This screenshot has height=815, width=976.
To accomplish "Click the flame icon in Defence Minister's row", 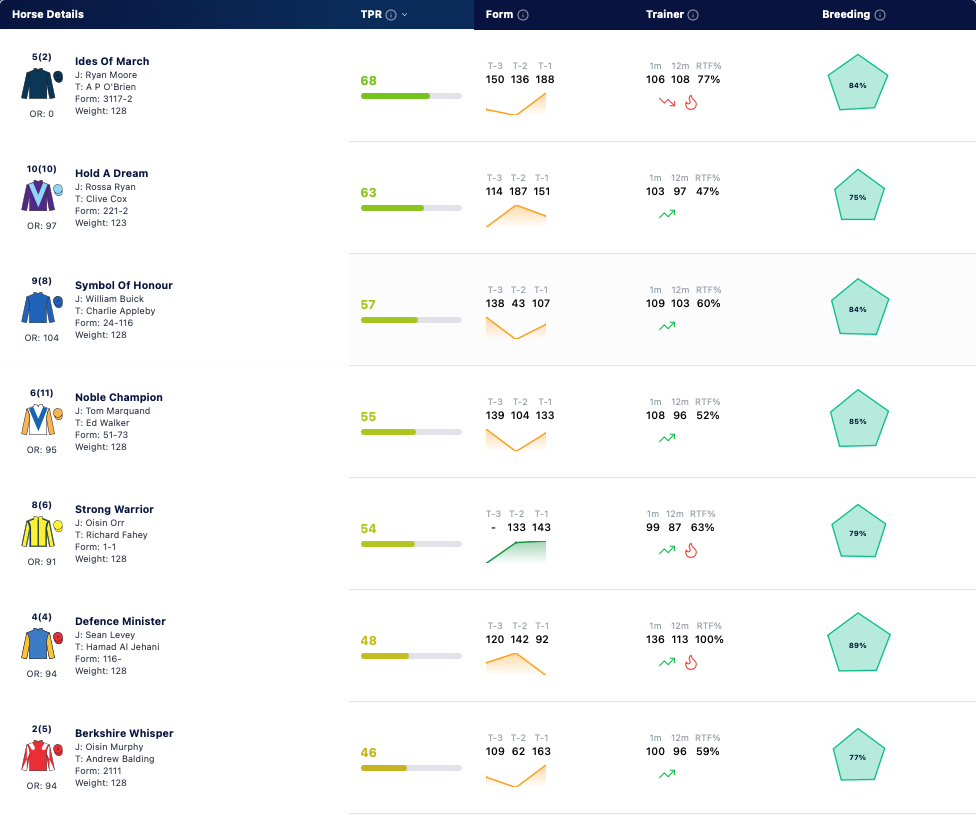I will coord(691,662).
